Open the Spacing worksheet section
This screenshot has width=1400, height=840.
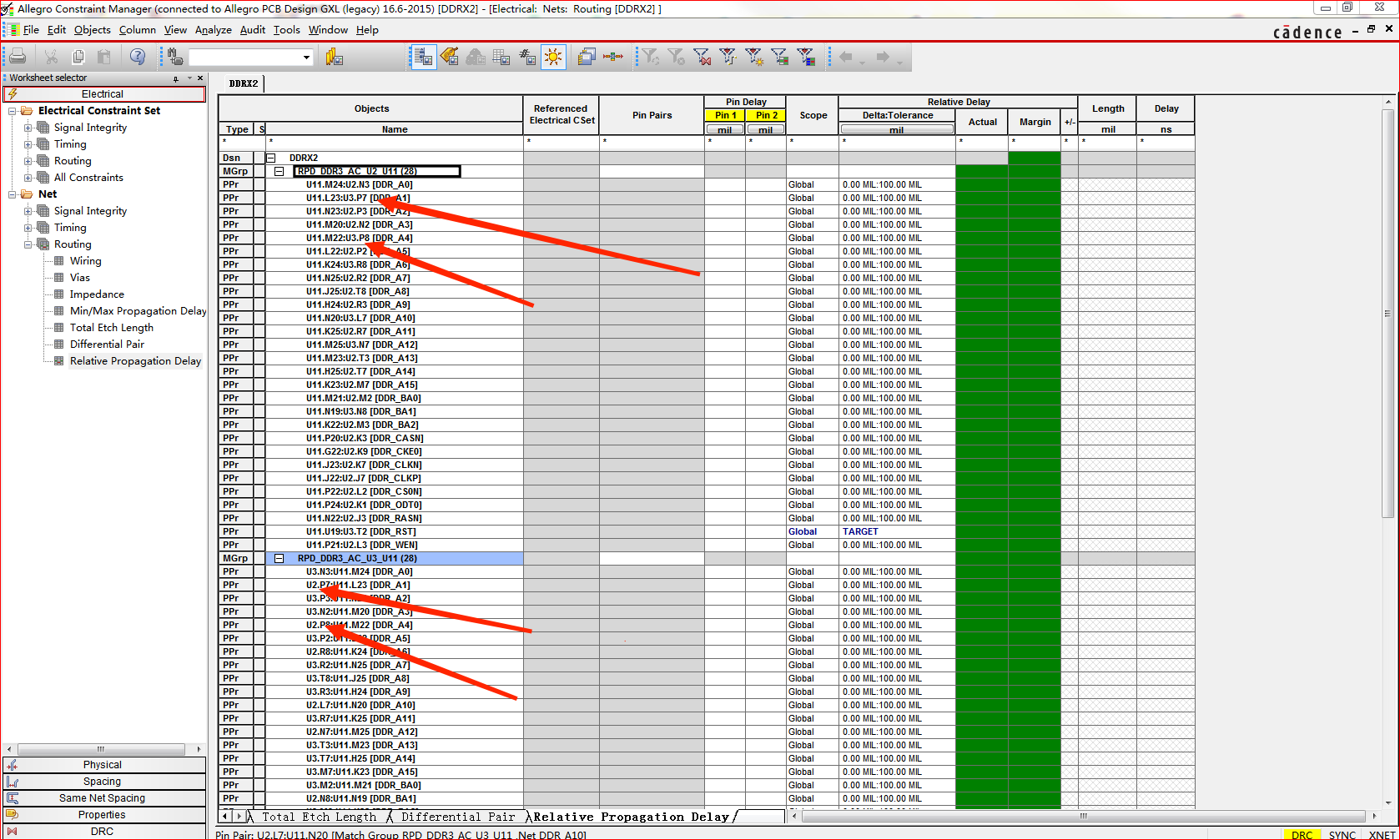[103, 782]
